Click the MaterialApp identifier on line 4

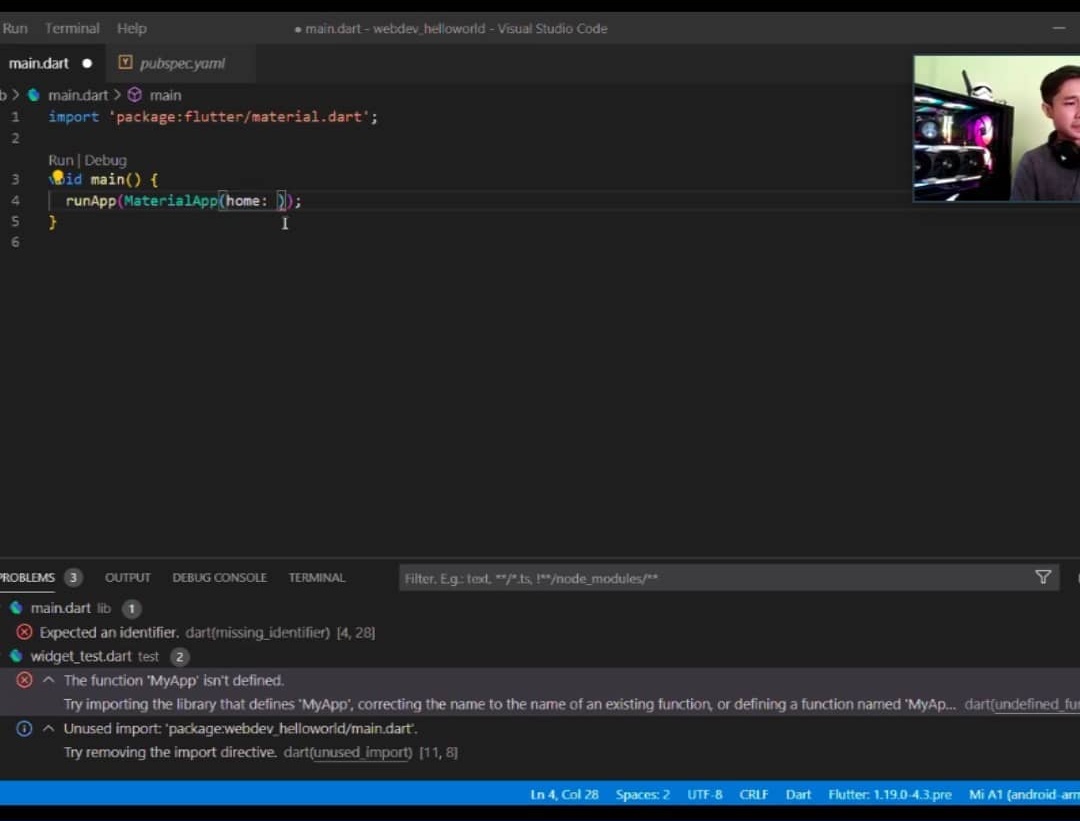(171, 200)
